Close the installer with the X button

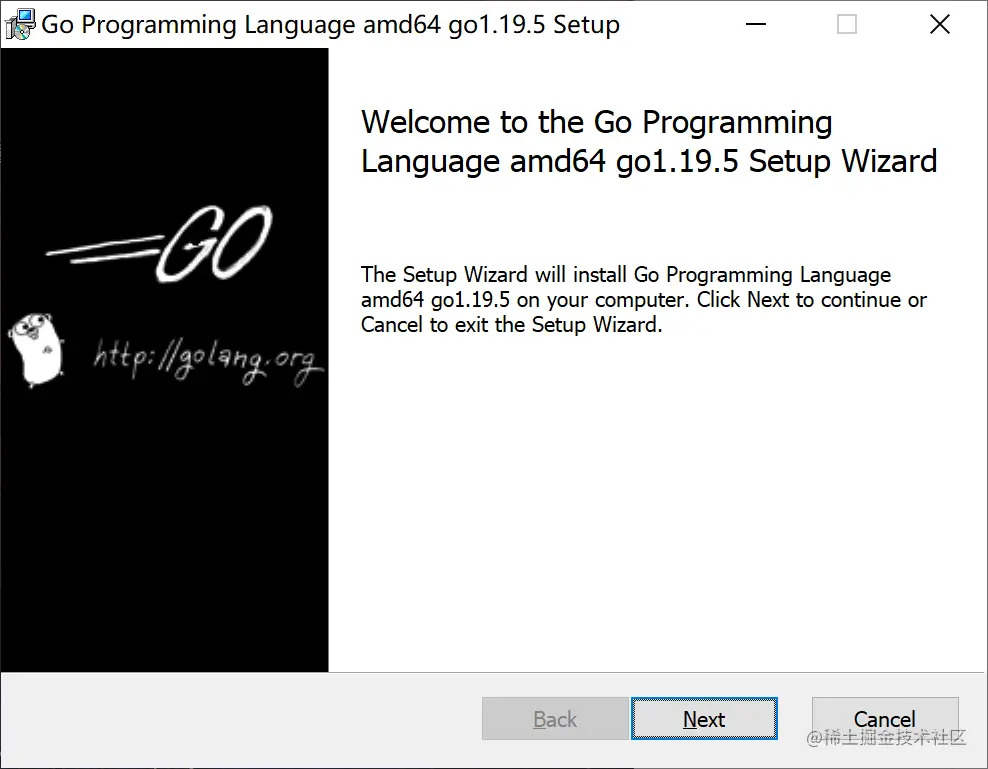tap(939, 24)
